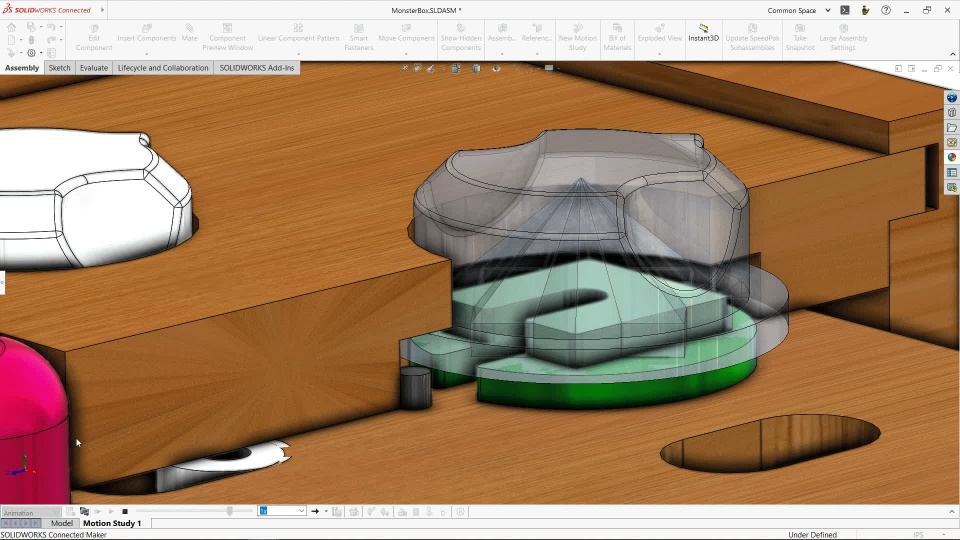Screen dimensions: 960x540
Task: Click the Mate tool icon
Action: pyautogui.click(x=189, y=33)
